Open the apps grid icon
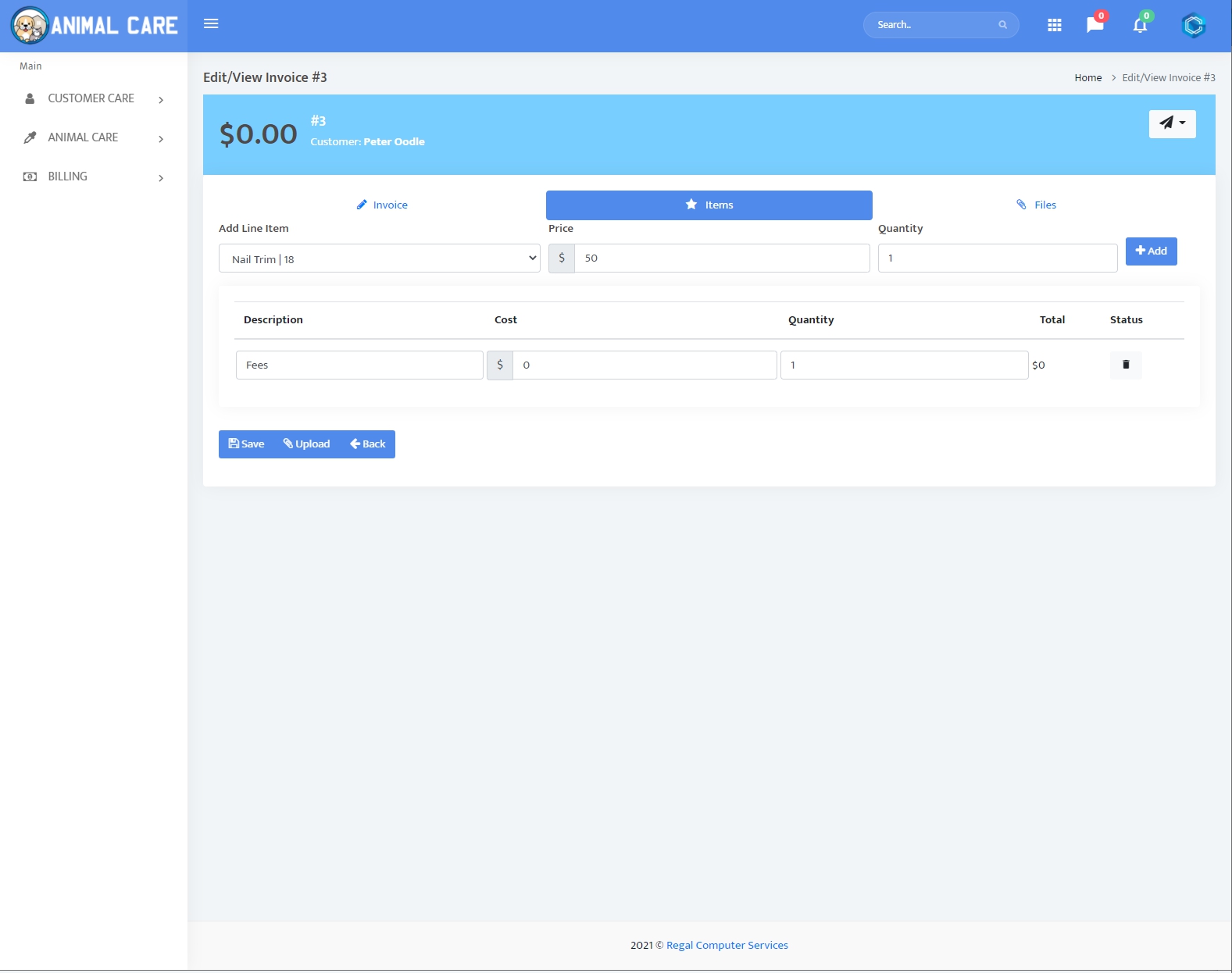 point(1055,25)
